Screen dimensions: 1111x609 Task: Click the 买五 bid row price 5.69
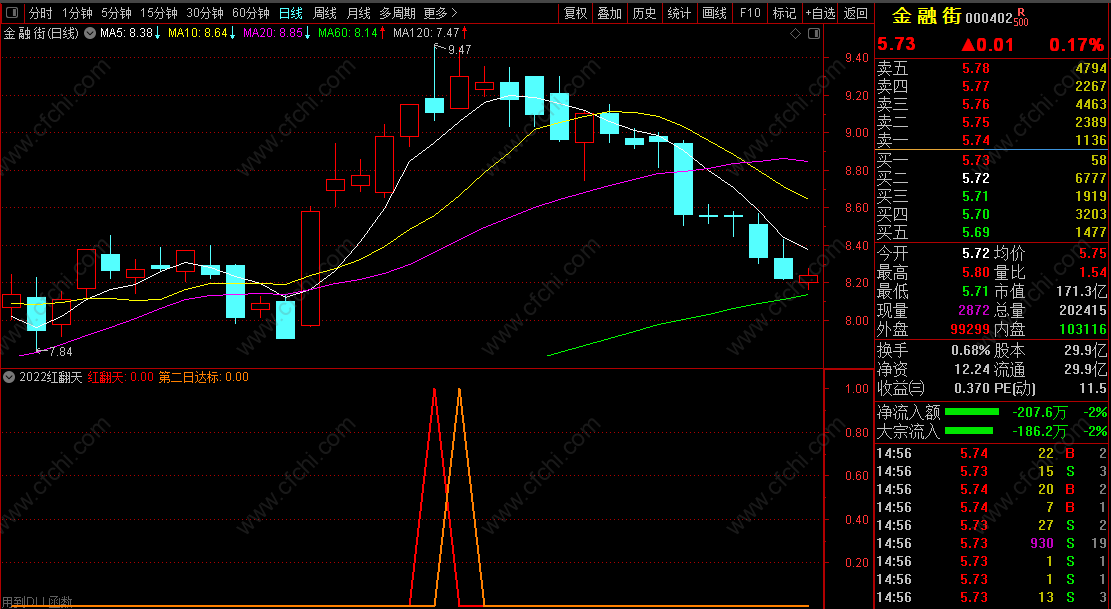click(976, 232)
